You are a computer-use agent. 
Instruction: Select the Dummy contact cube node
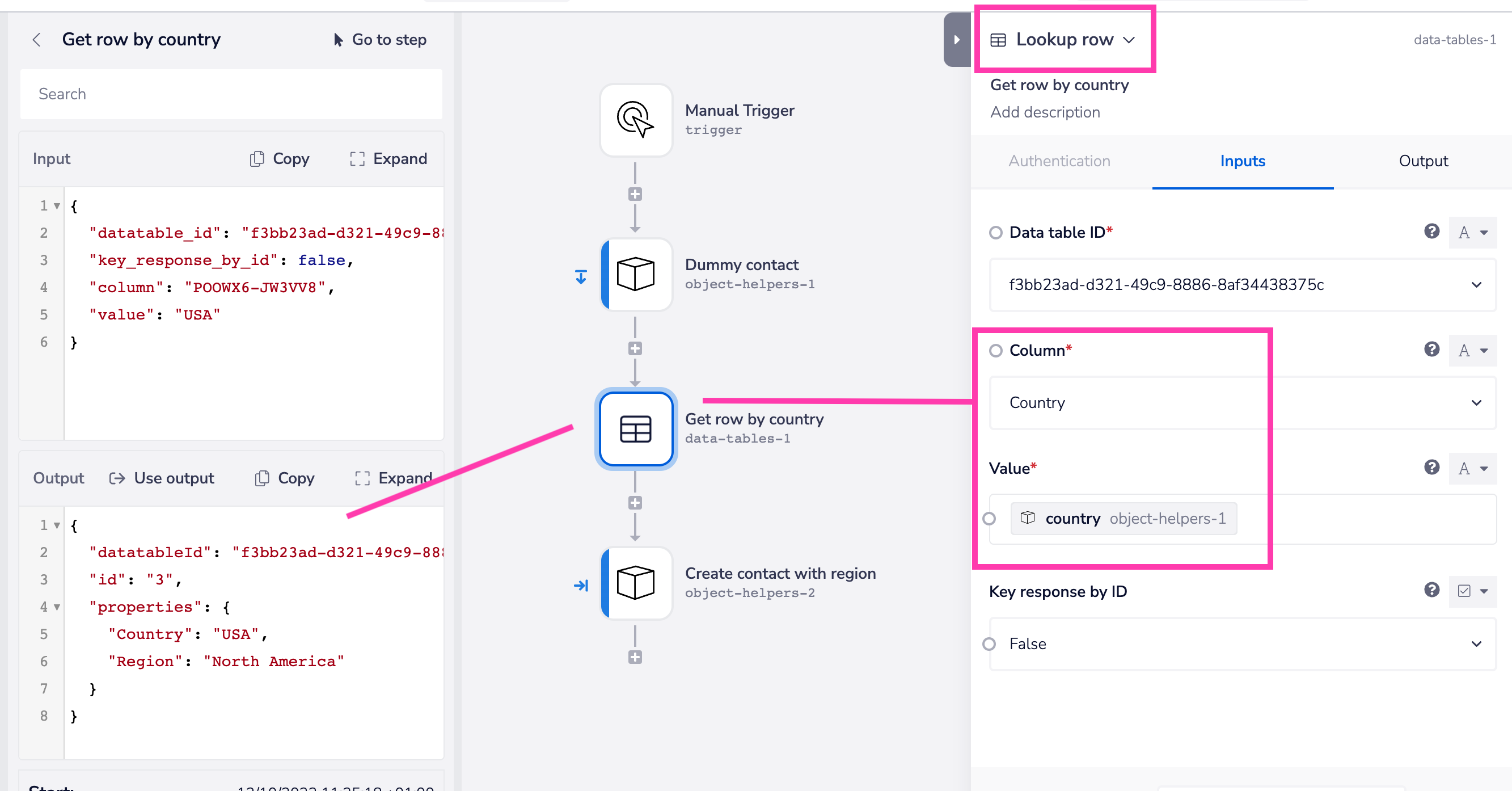[636, 274]
